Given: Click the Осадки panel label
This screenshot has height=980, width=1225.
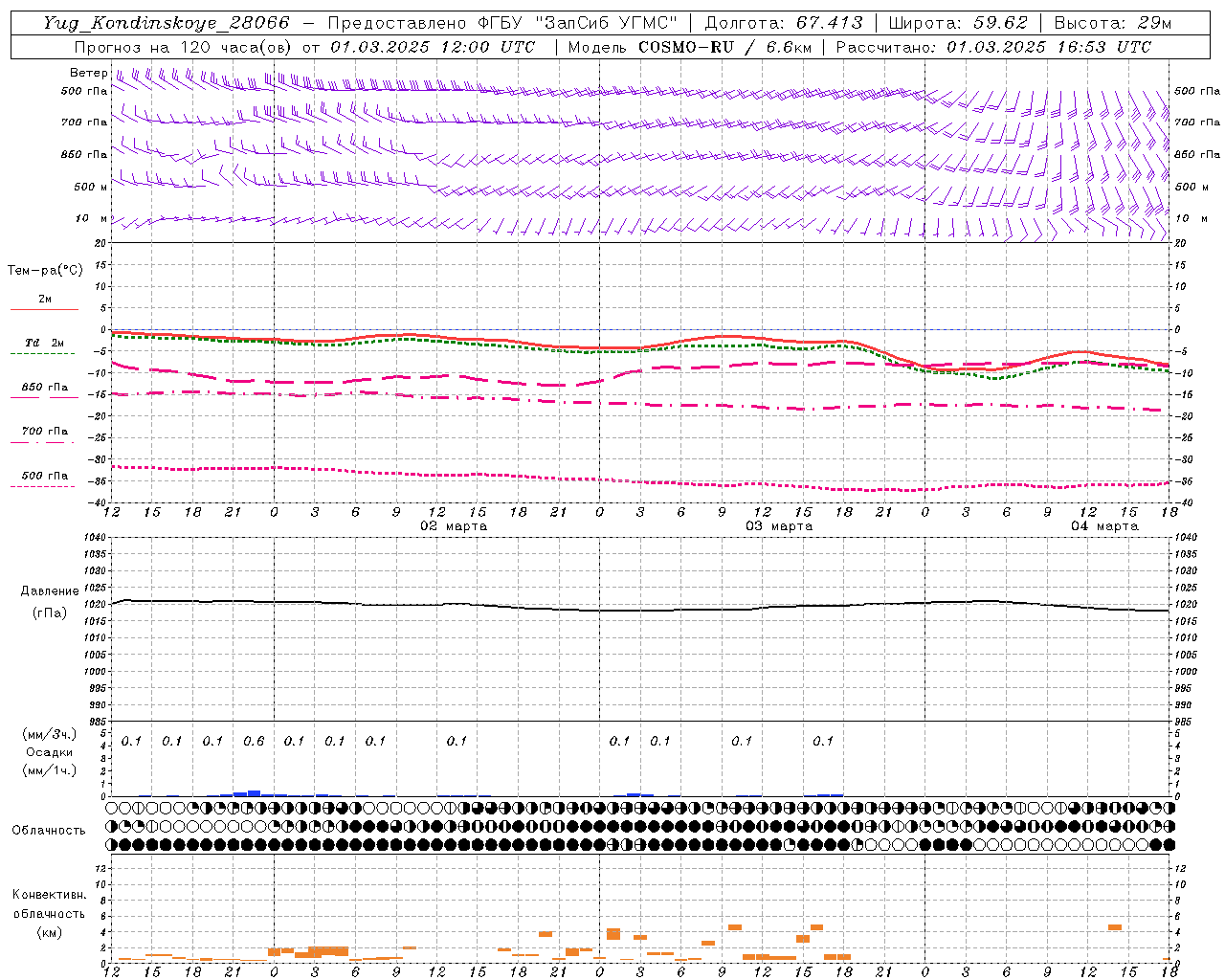Looking at the screenshot, I should pos(50,752).
